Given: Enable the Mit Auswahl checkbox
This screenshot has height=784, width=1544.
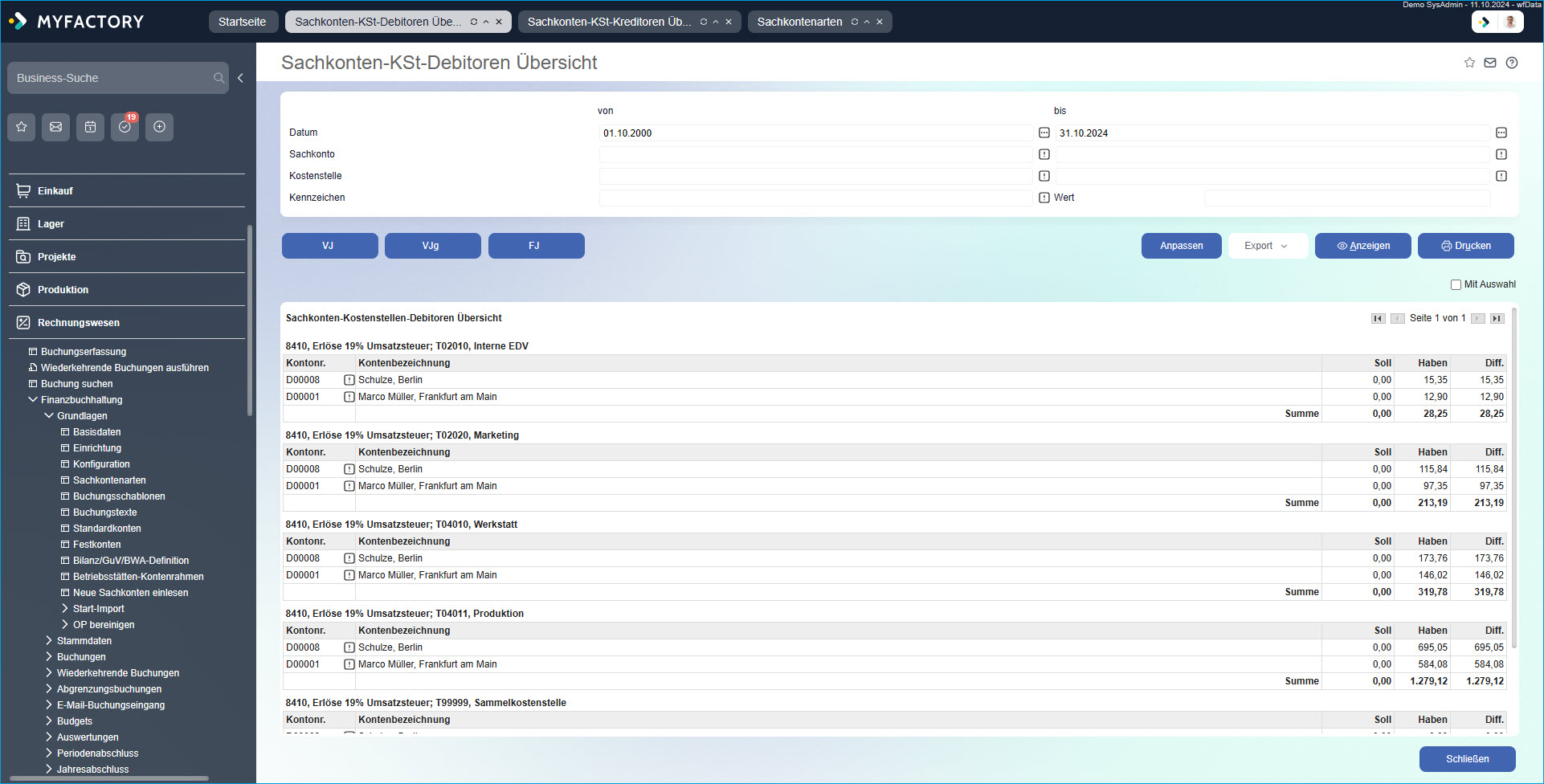Looking at the screenshot, I should 1456,284.
